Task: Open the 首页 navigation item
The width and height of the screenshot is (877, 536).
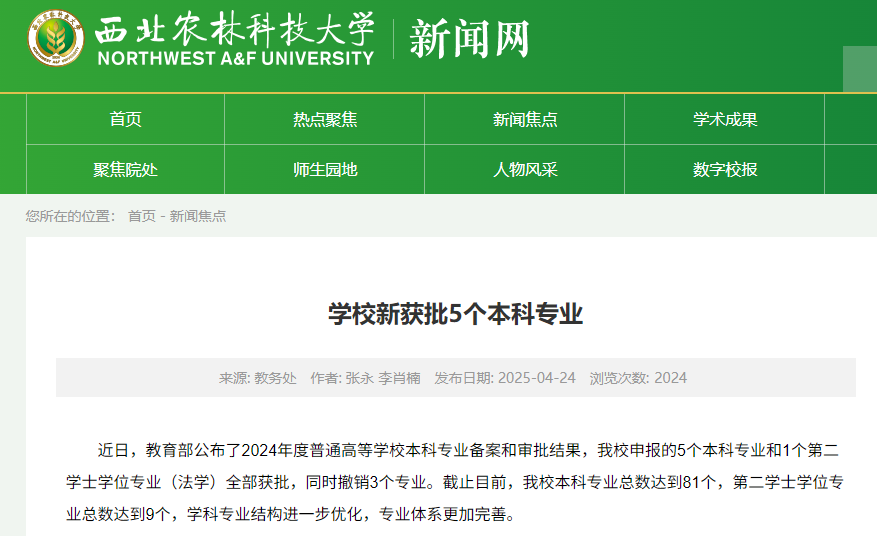Action: click(125, 119)
